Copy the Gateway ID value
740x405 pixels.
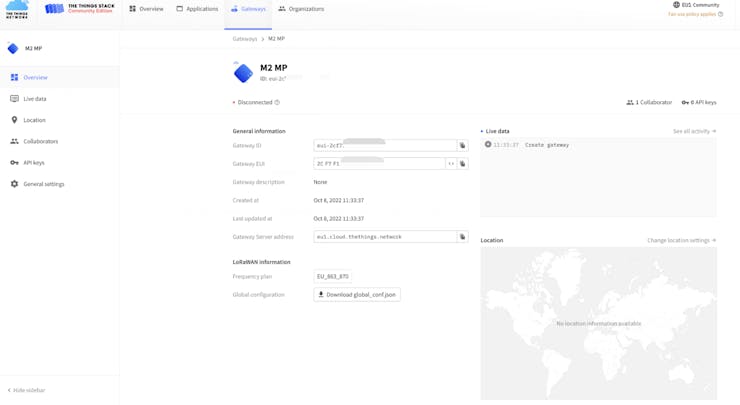462,146
